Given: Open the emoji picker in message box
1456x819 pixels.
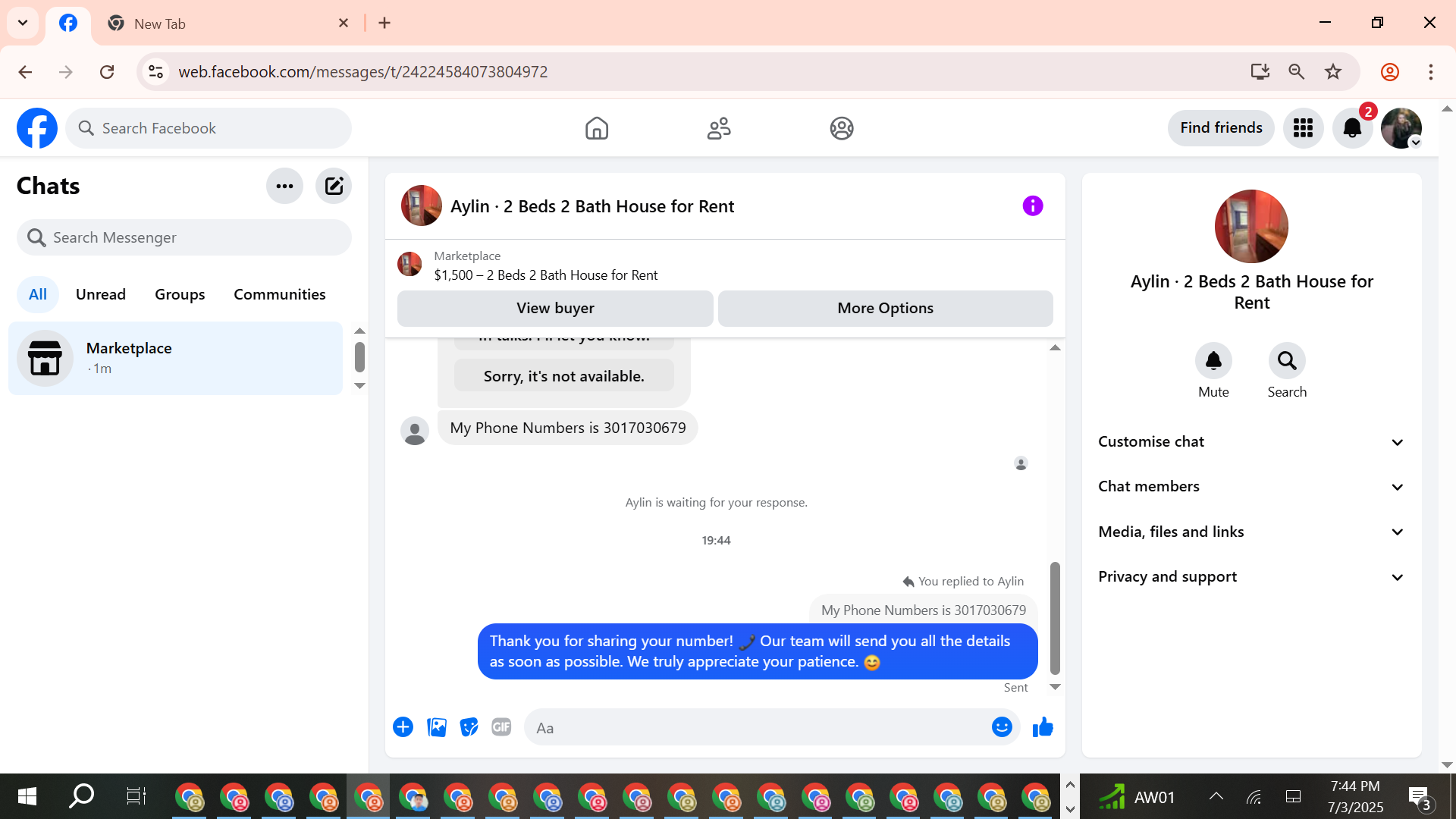Looking at the screenshot, I should click(1002, 727).
